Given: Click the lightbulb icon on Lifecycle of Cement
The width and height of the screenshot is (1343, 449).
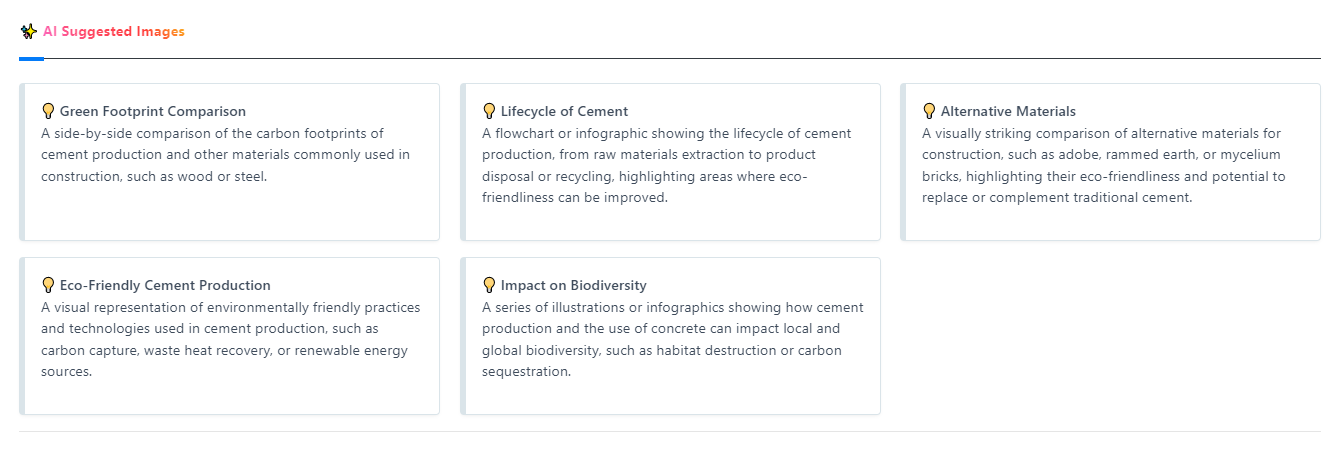Looking at the screenshot, I should 489,111.
